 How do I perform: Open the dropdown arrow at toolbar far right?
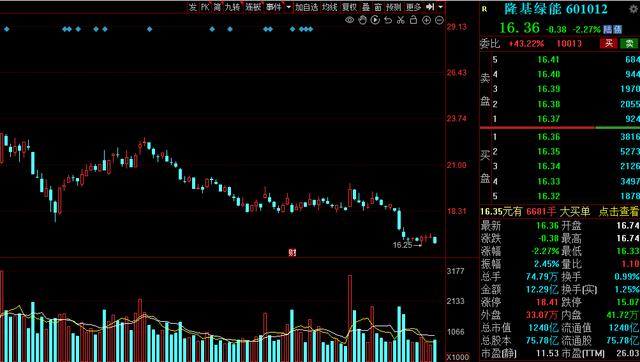tap(440, 7)
